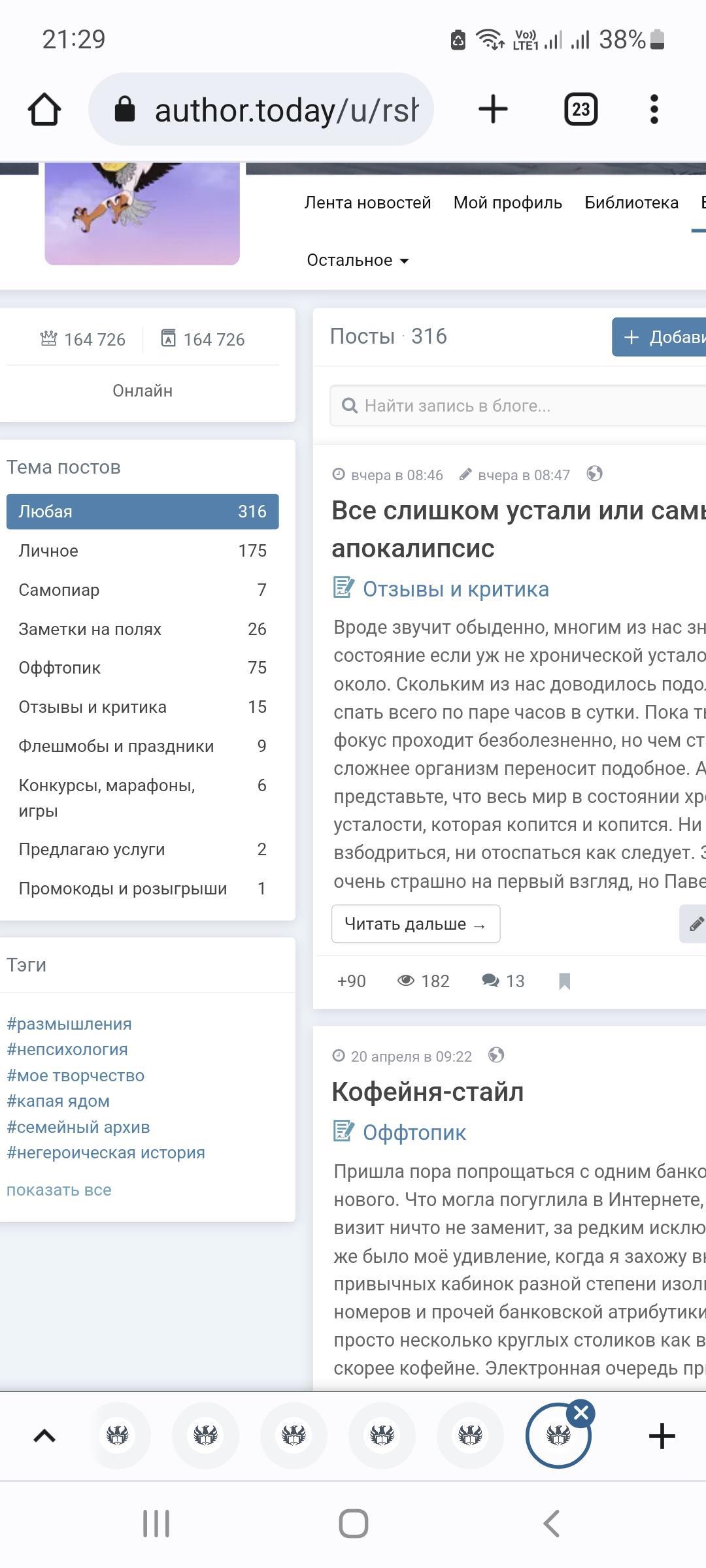Show all tags via показать все
Viewport: 706px width, 1568px height.
59,1190
